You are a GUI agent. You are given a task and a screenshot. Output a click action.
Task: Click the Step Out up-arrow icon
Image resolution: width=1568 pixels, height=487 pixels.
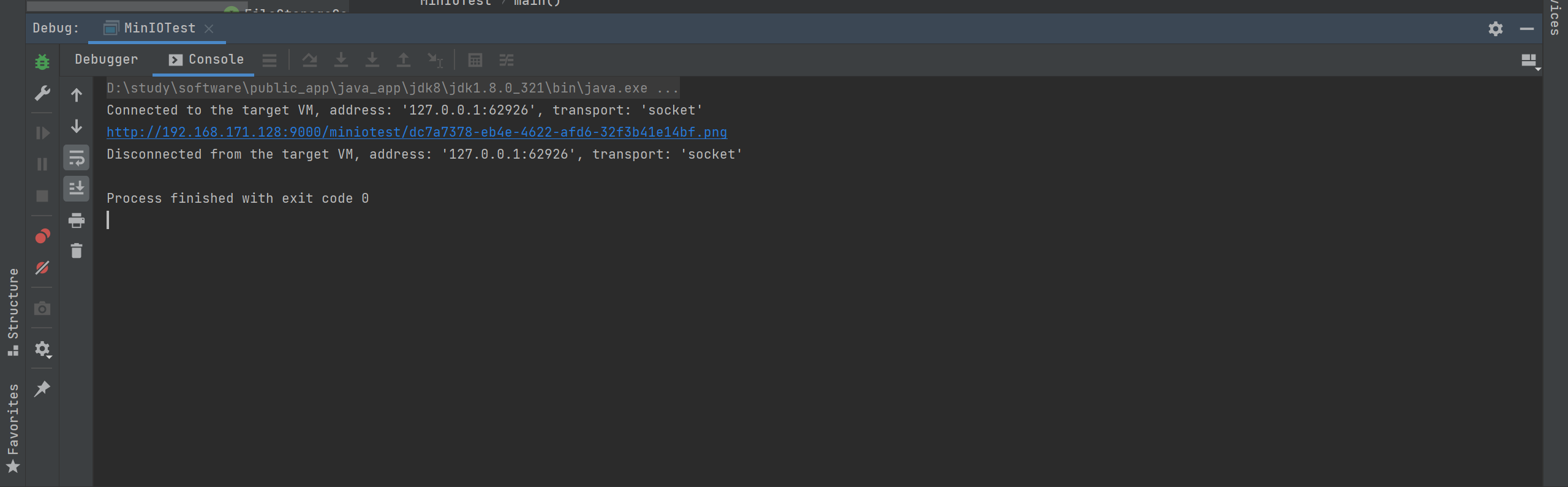[404, 60]
